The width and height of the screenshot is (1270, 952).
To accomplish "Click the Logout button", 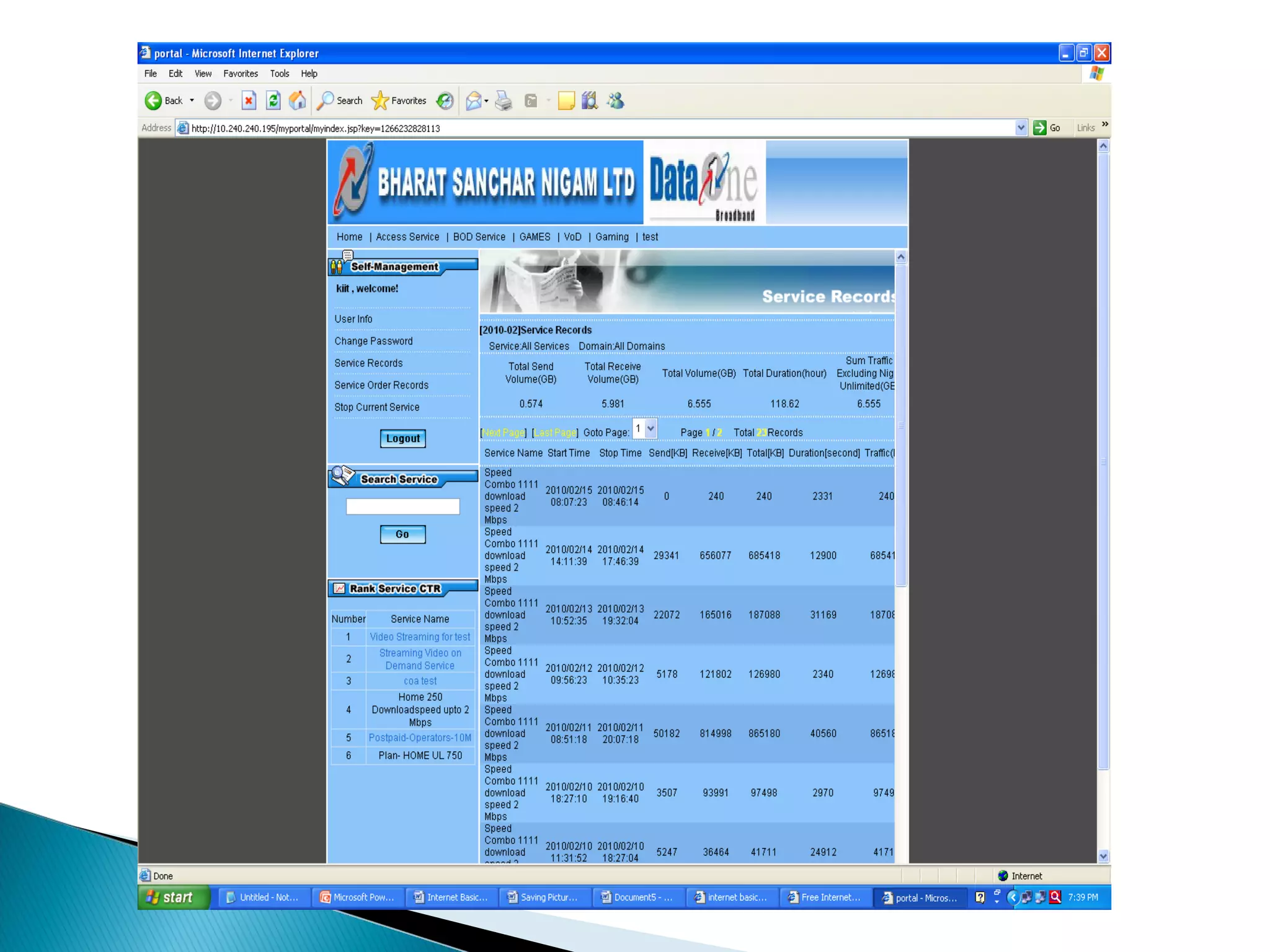I will (402, 439).
